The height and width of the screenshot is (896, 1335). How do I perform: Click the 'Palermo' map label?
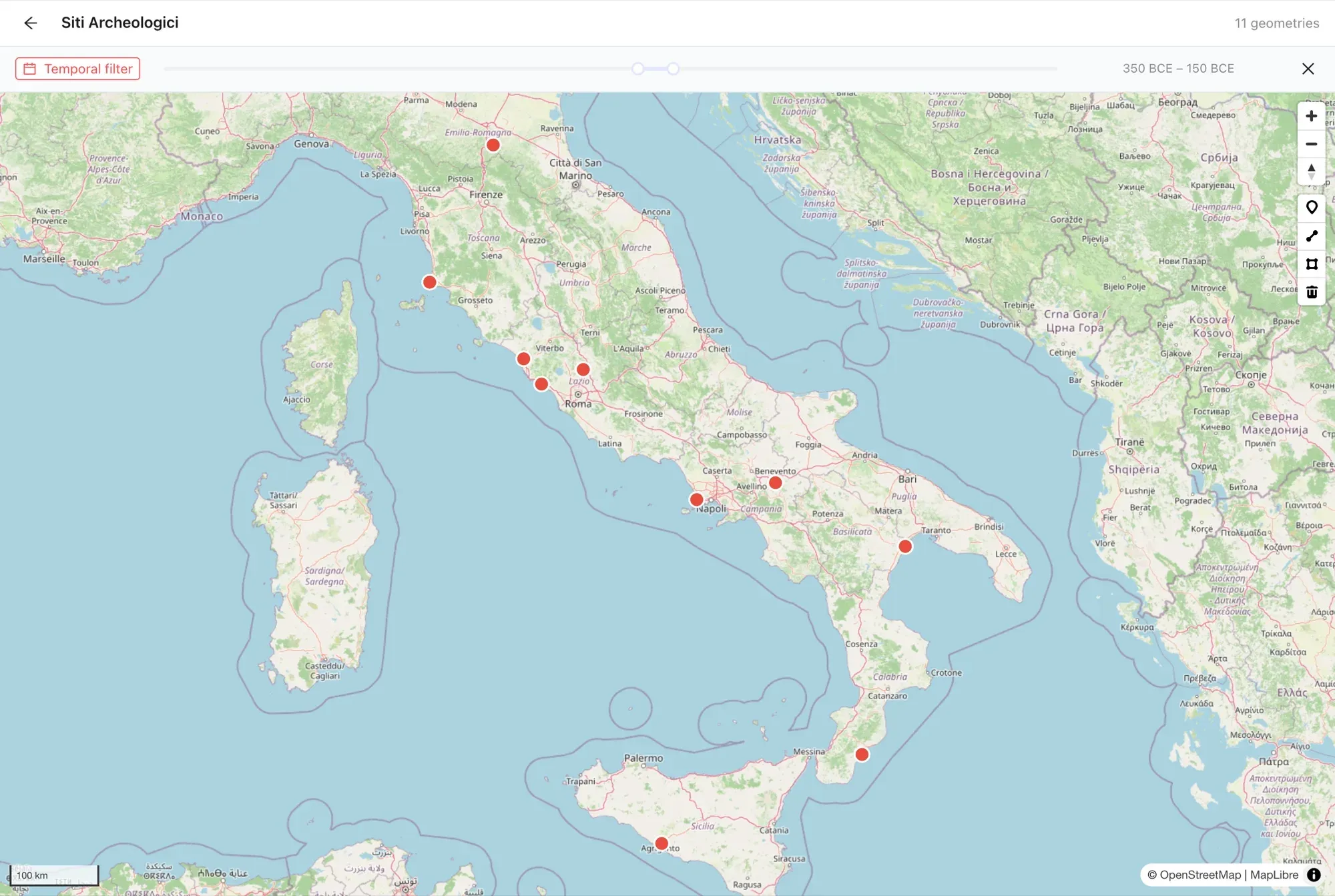tap(643, 758)
